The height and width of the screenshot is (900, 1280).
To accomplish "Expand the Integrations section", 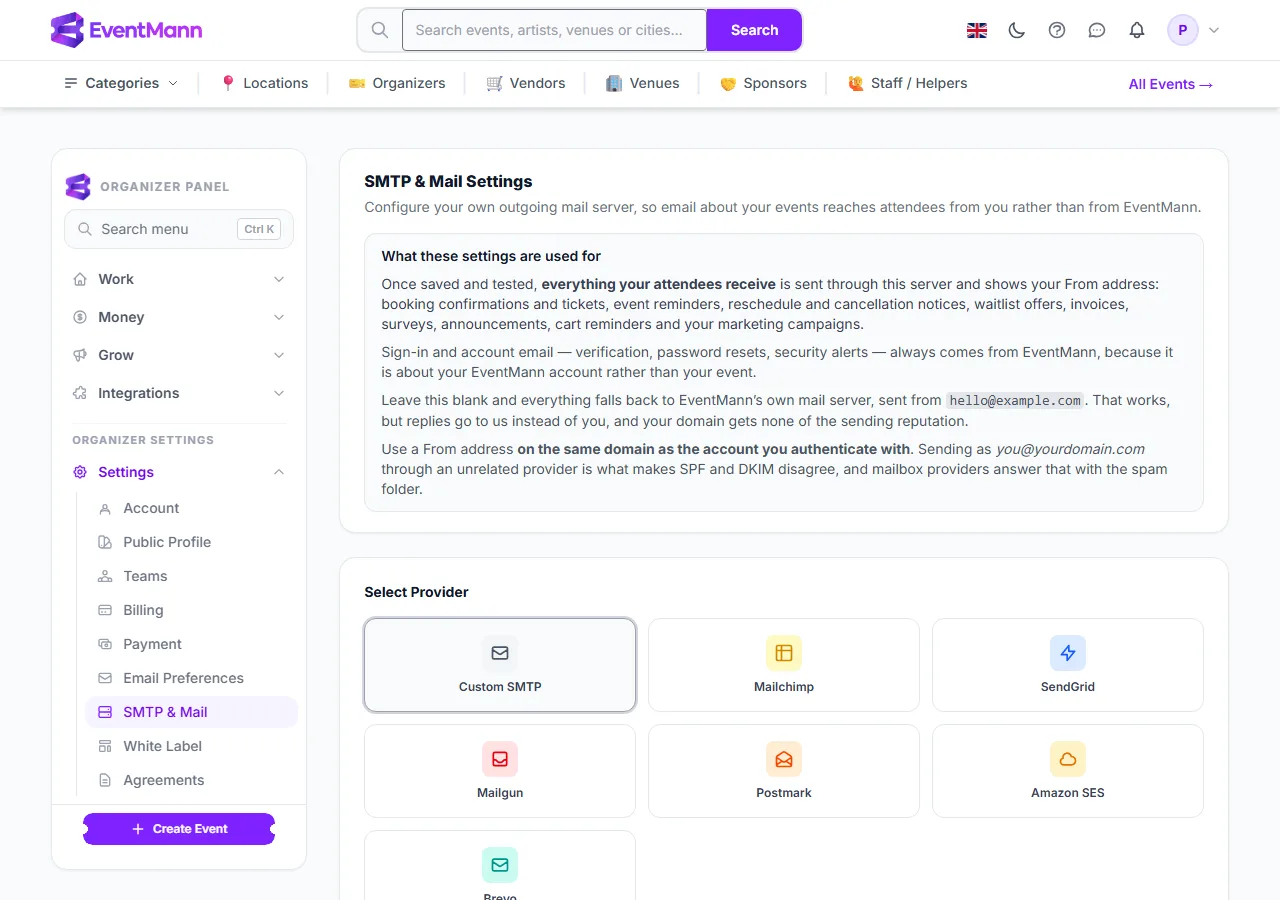I will 179,393.
